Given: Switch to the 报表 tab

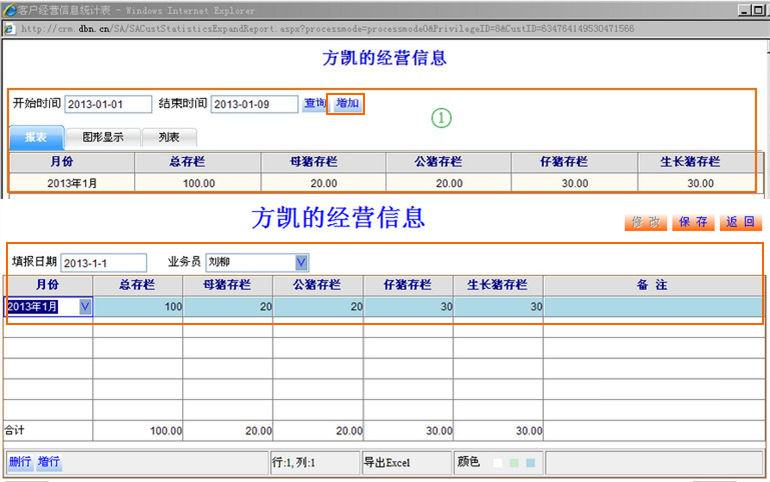Looking at the screenshot, I should pyautogui.click(x=36, y=138).
